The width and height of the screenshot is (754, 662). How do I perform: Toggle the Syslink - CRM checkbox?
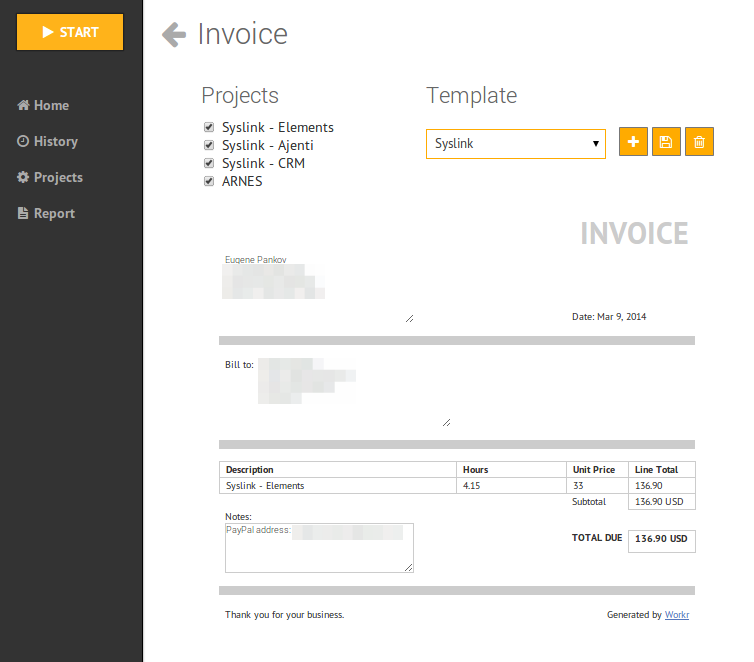[x=209, y=163]
